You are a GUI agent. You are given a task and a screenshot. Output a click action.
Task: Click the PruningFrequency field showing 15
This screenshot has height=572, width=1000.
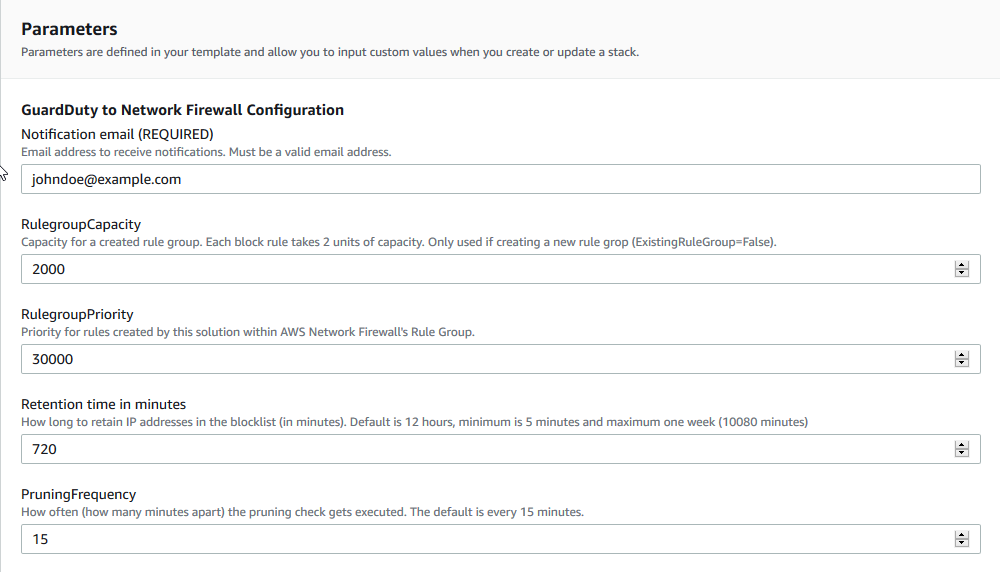pos(501,539)
